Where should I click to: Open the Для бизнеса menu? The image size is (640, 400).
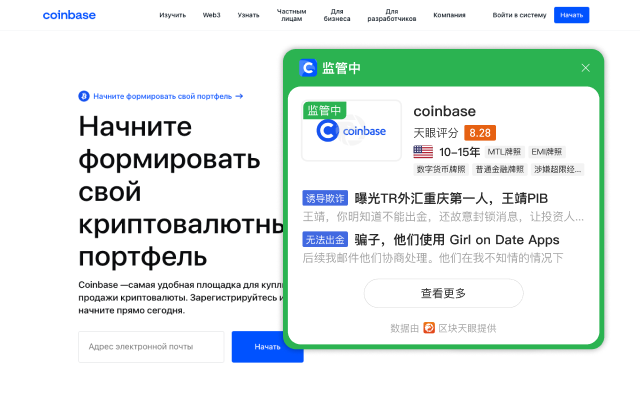coord(337,15)
